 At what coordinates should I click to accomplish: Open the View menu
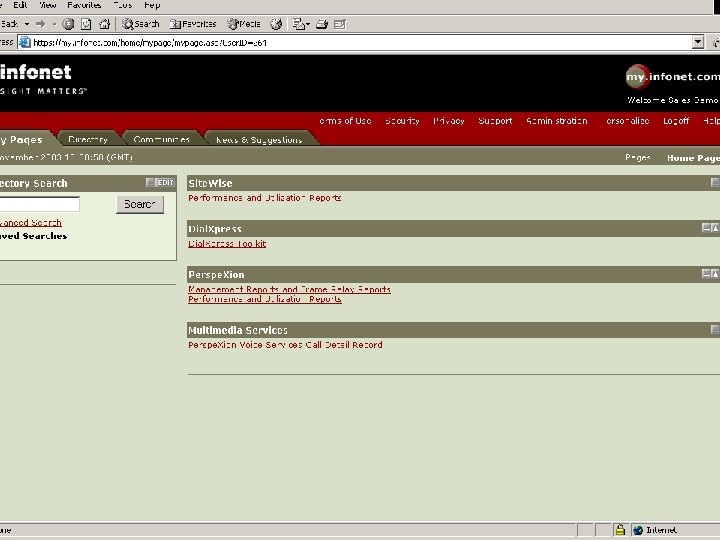[x=48, y=5]
